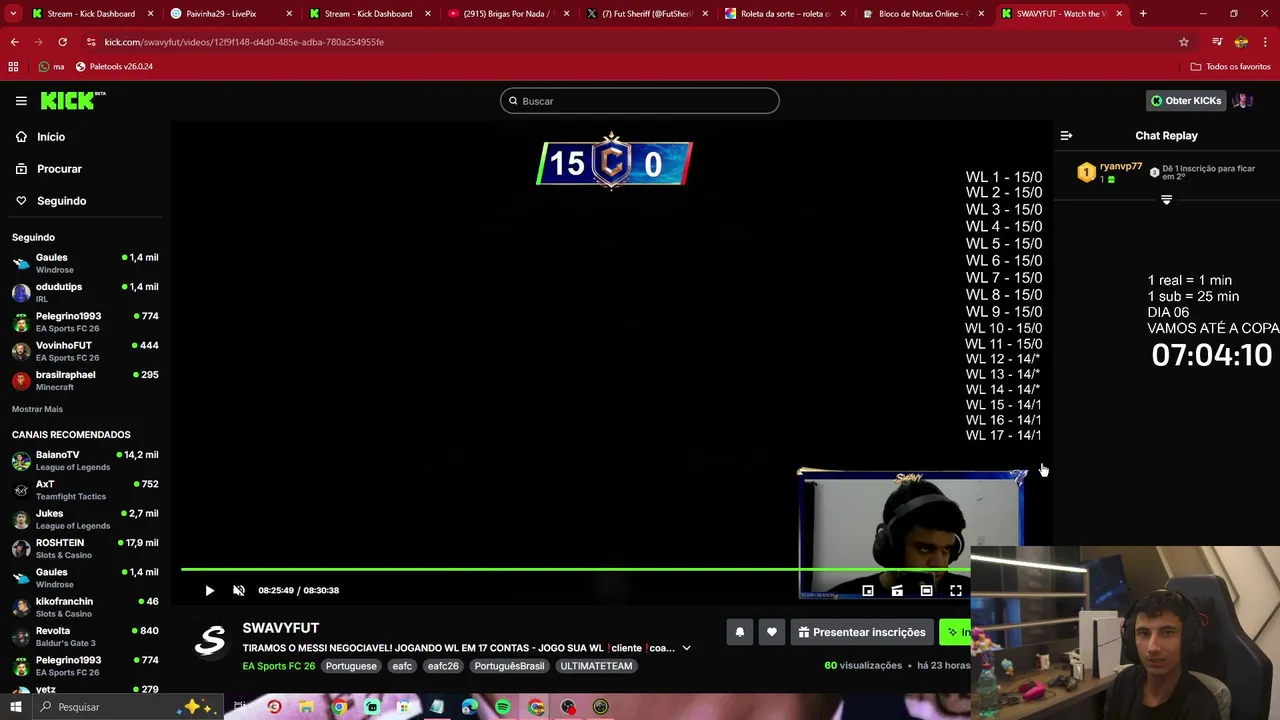This screenshot has height=720, width=1280.
Task: Seek on the green video progress bar
Action: (x=576, y=570)
